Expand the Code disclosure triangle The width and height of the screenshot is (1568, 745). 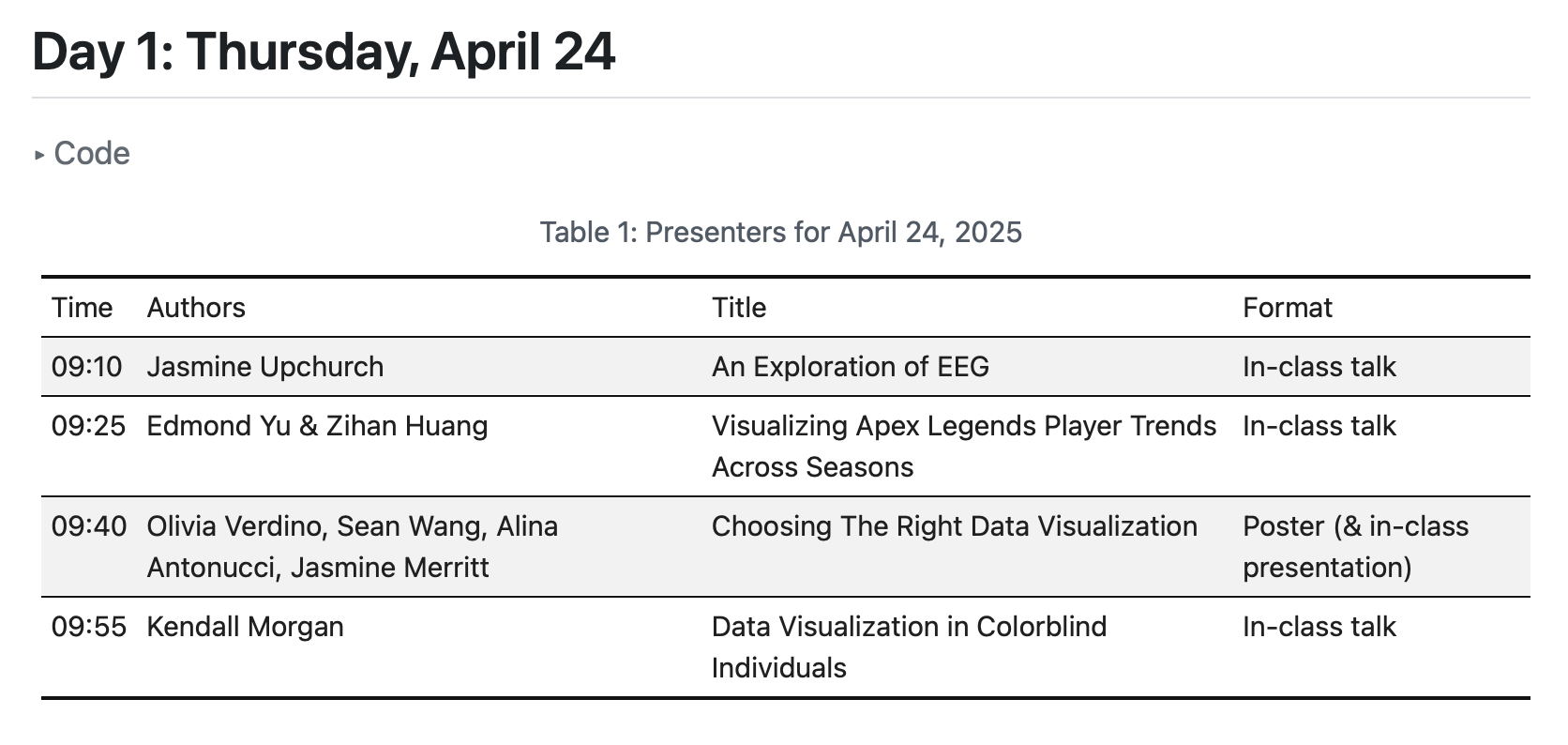coord(39,155)
